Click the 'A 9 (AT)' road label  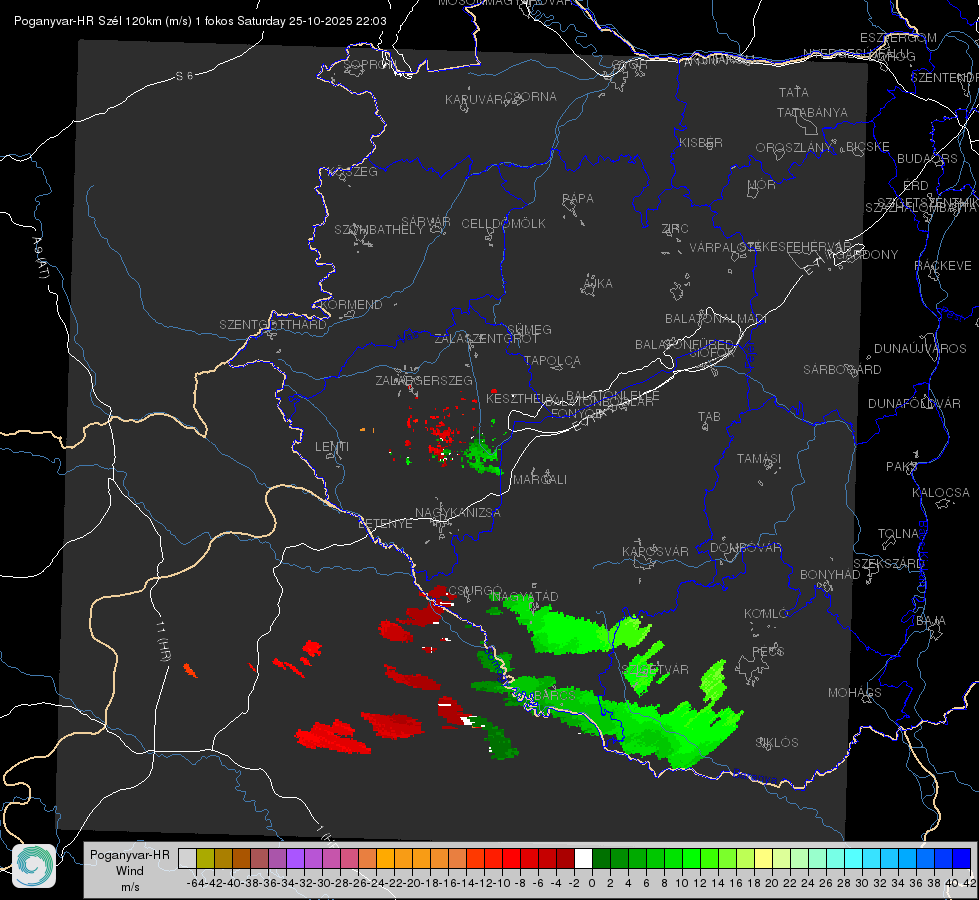pyautogui.click(x=39, y=258)
